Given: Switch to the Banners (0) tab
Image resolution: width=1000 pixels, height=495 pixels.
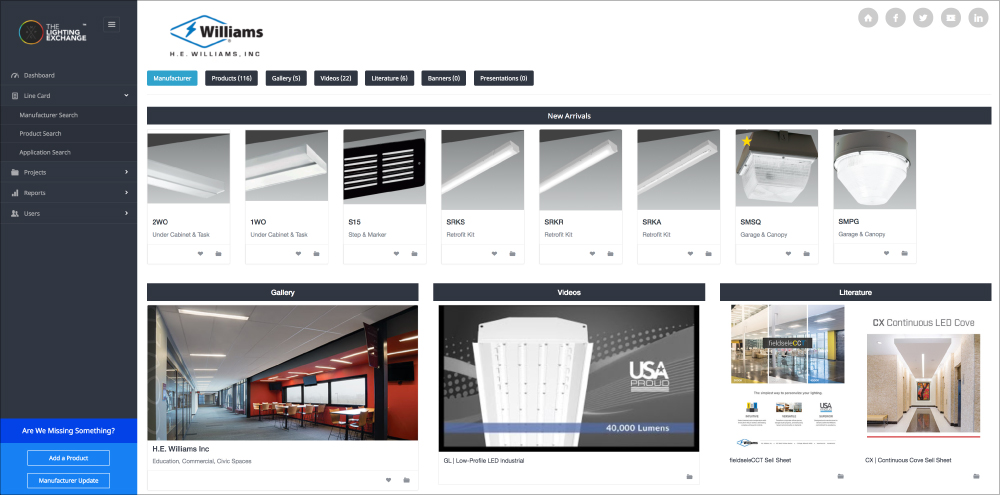Looking at the screenshot, I should click(444, 78).
